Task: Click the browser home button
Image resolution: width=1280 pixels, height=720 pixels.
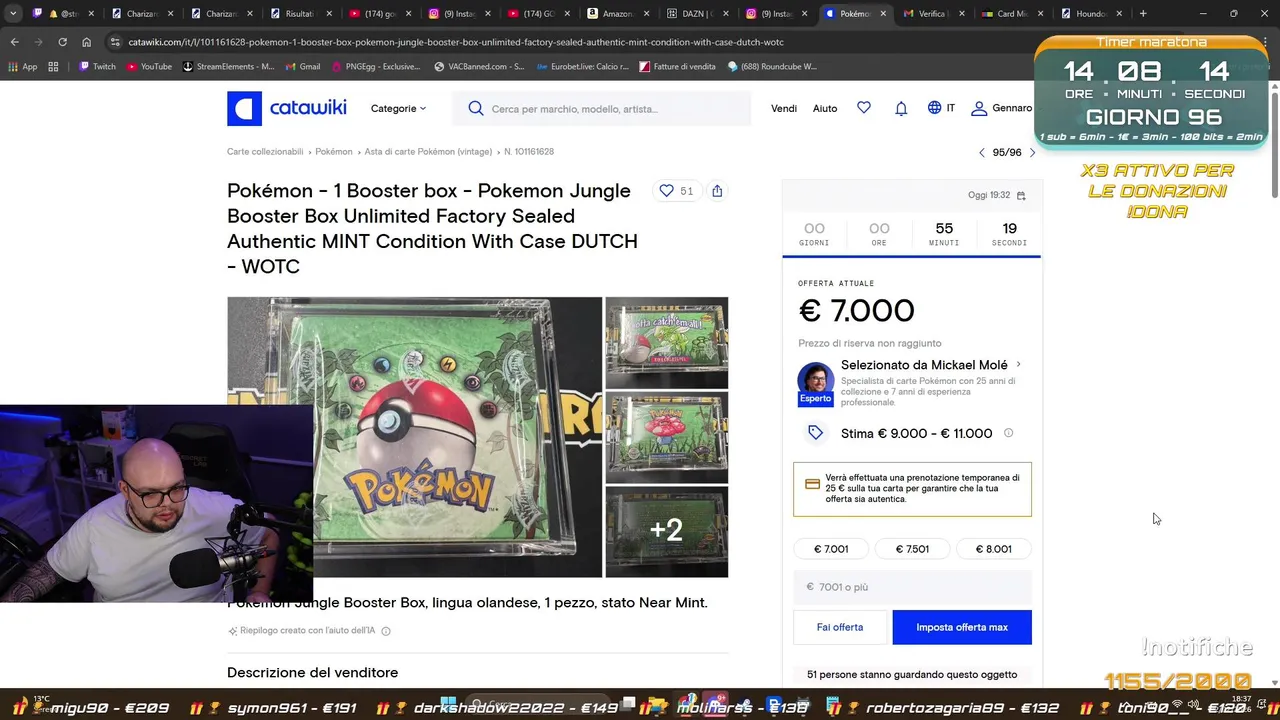Action: (86, 42)
